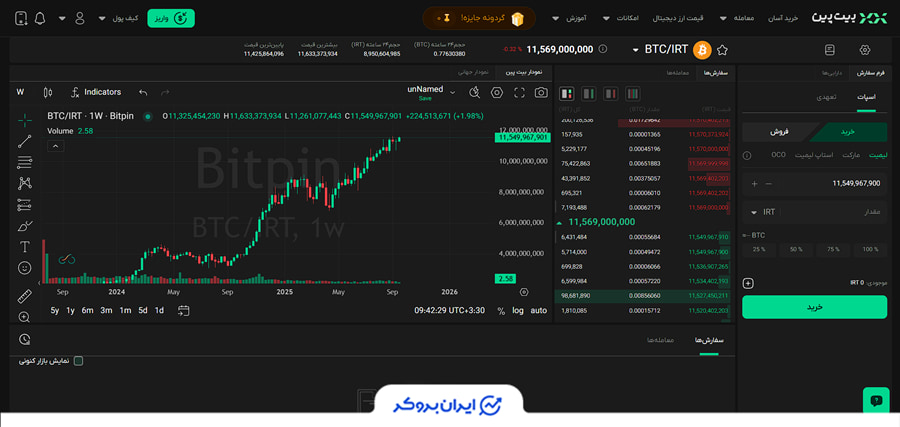Screen dimensions: 900x427
Task: Toggle auto scale on chart
Action: coord(539,311)
